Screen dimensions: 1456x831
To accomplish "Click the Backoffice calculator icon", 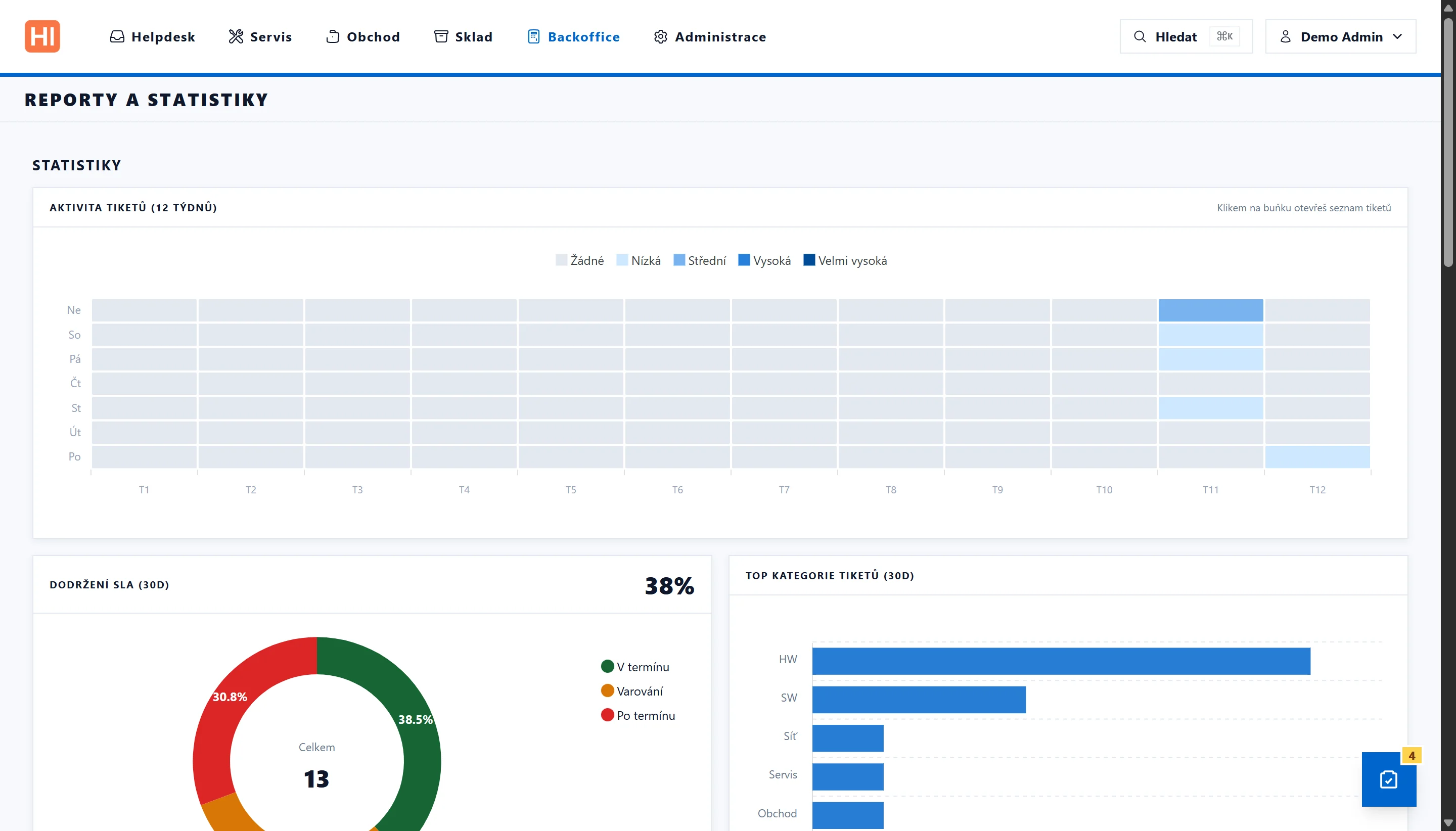I will coord(534,36).
